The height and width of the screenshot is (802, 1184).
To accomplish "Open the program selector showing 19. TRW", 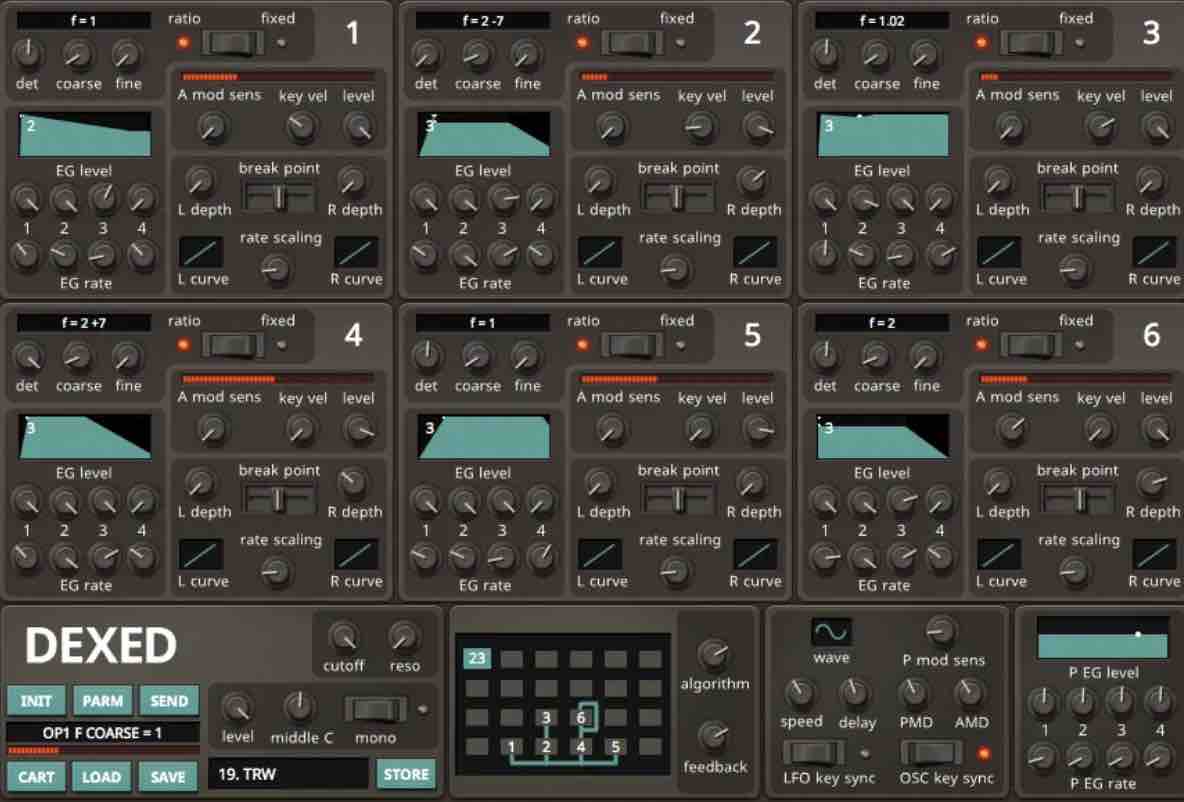I will [288, 774].
